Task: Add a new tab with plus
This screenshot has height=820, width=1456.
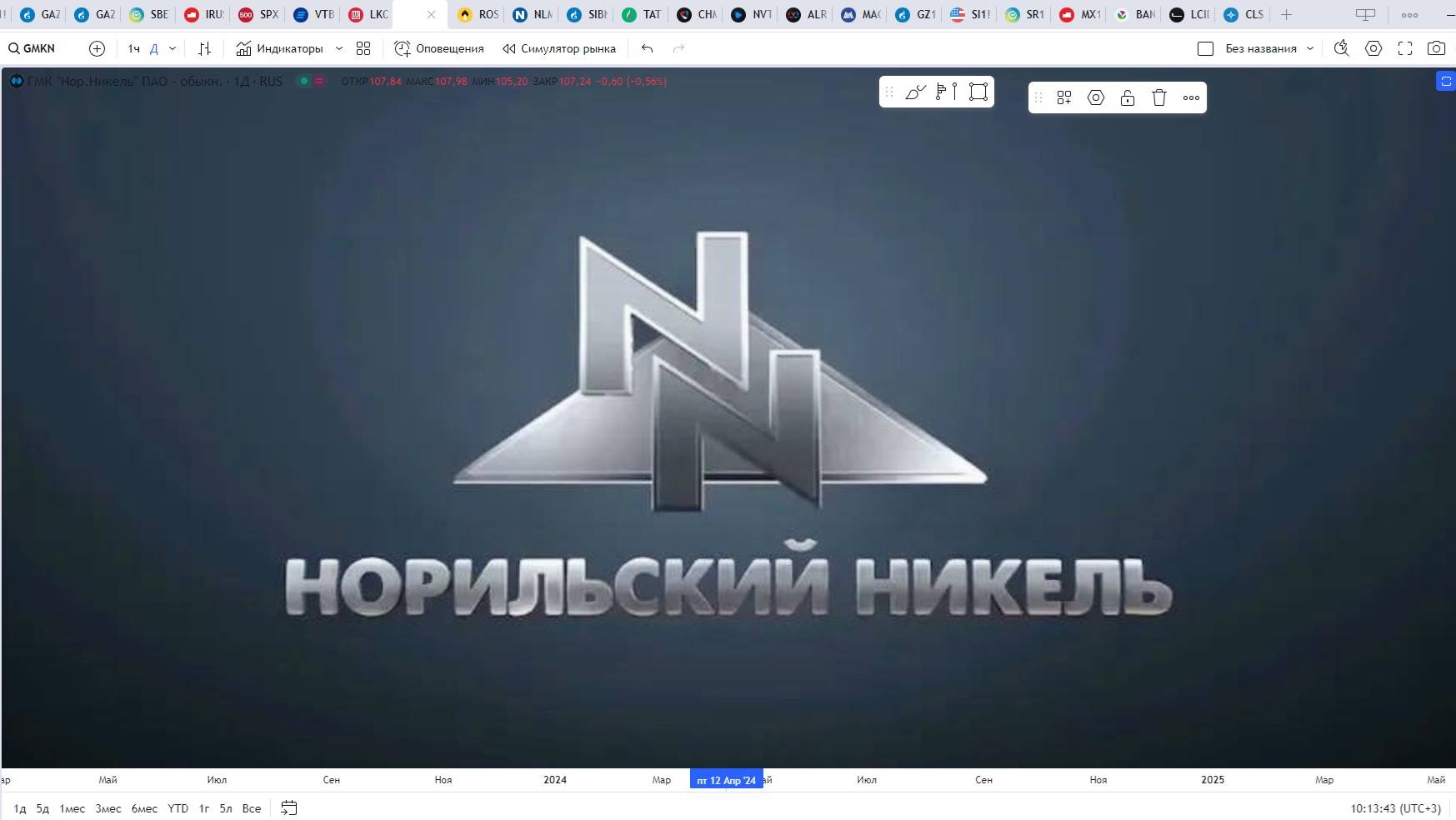Action: pyautogui.click(x=1286, y=14)
